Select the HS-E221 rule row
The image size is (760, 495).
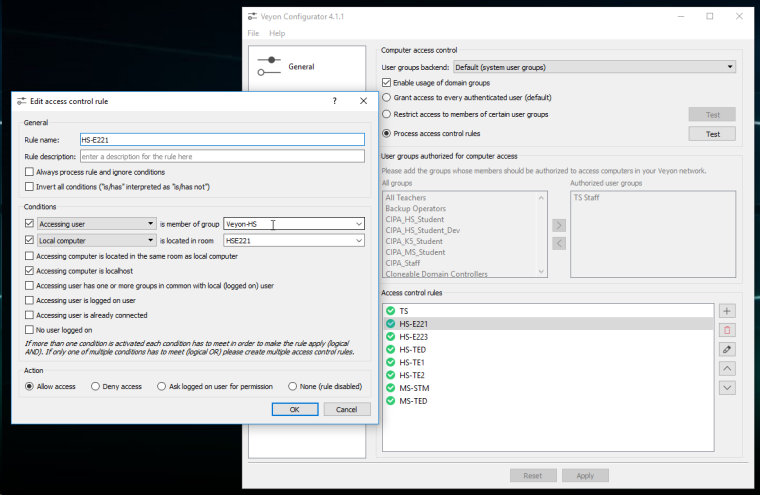548,324
